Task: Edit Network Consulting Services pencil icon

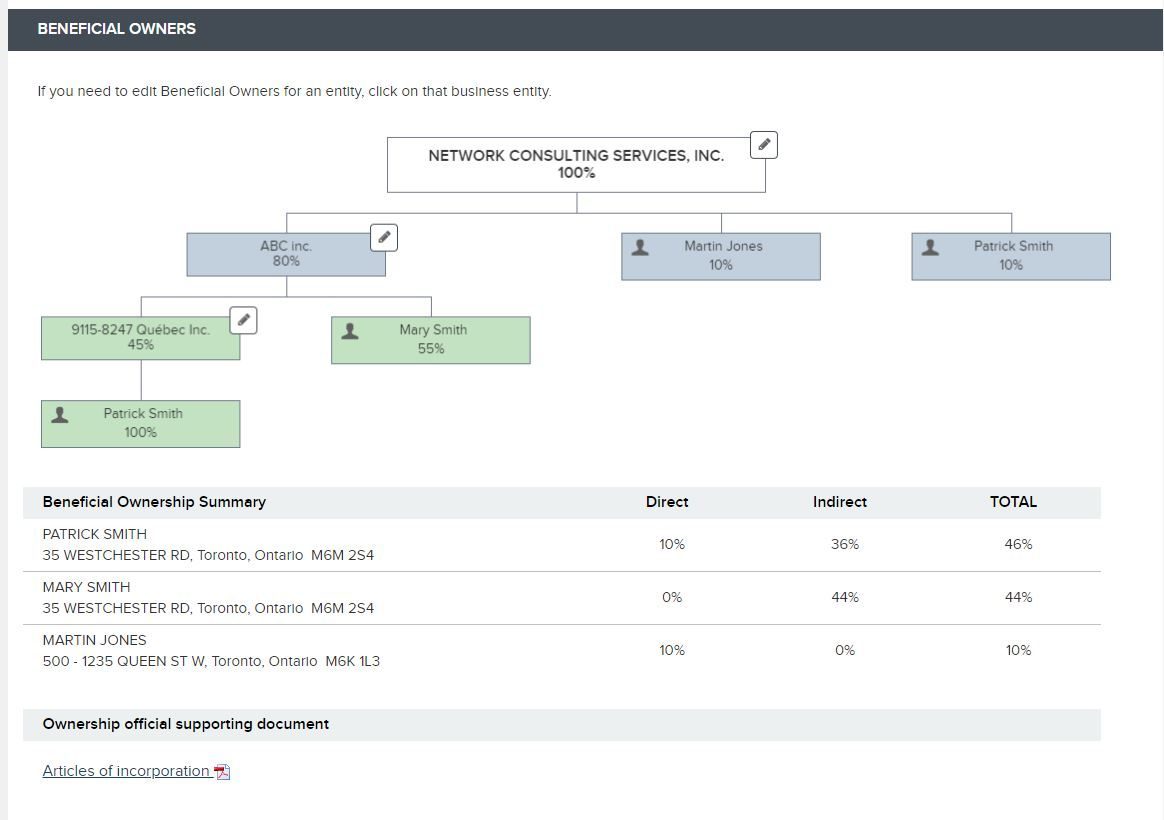Action: coord(764,145)
